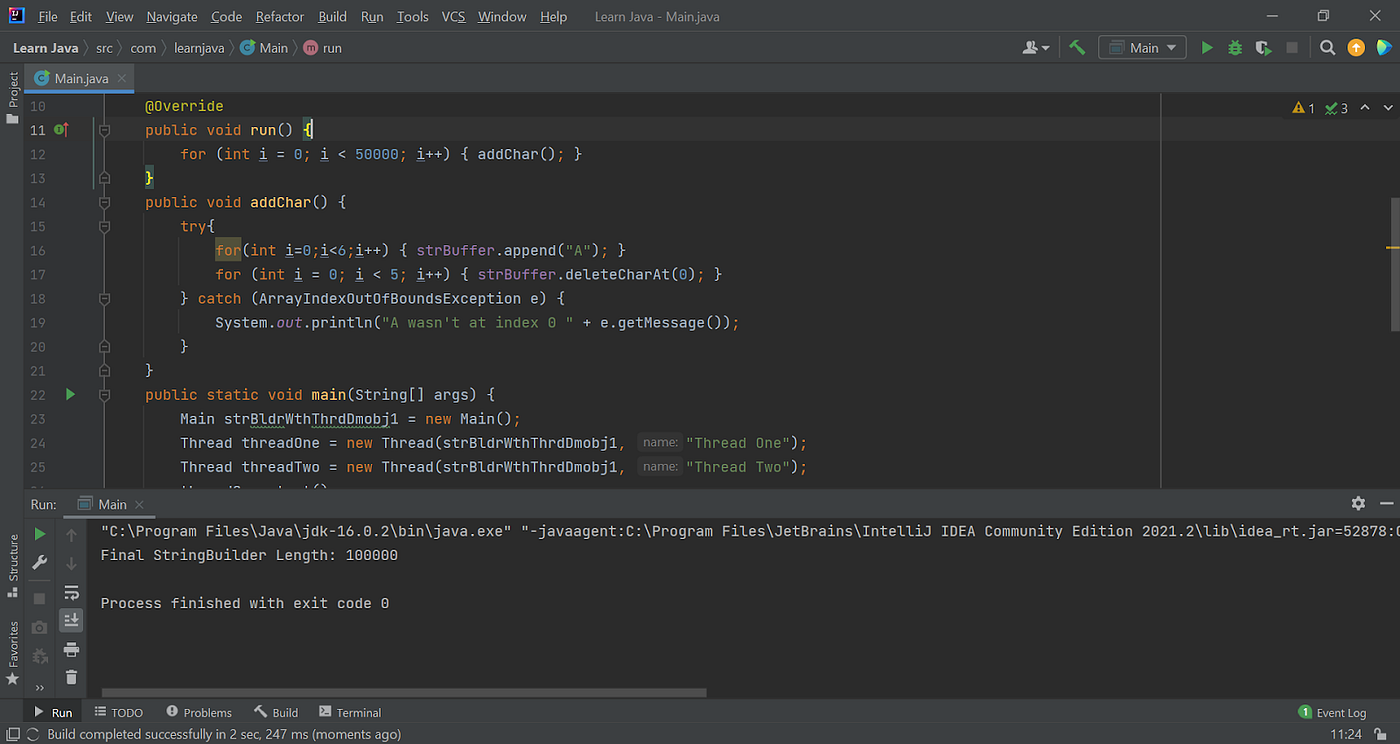The image size is (1400, 744).
Task: Click the up arrow in Run panel
Action: 71,535
